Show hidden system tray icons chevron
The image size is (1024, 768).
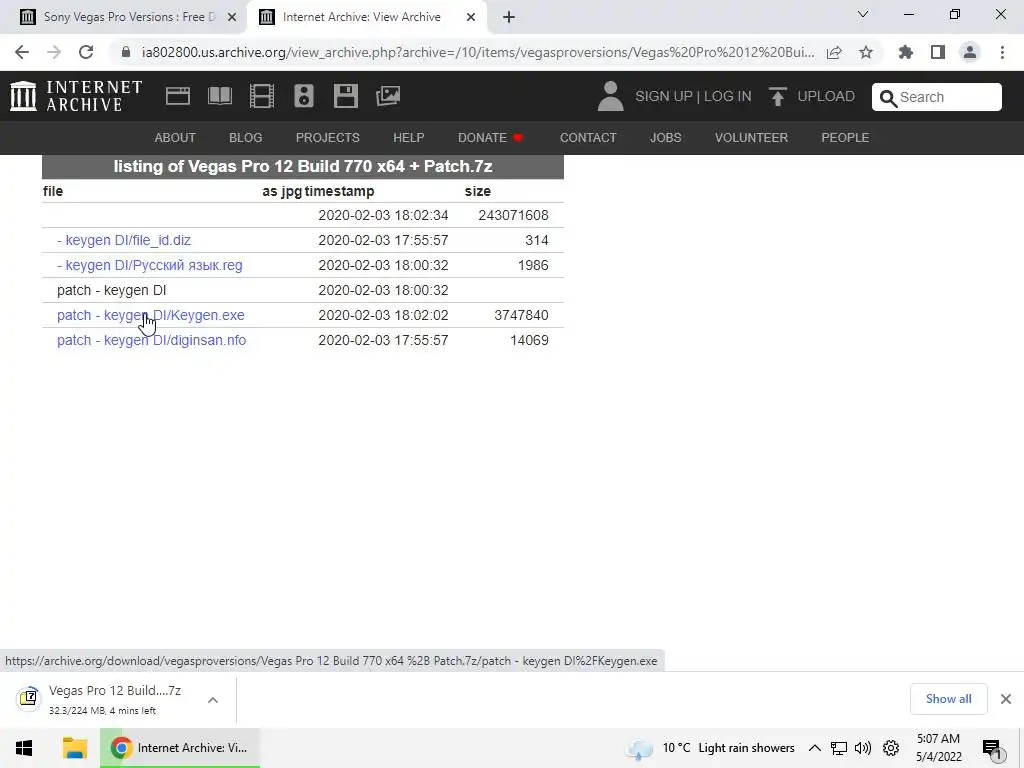click(814, 748)
